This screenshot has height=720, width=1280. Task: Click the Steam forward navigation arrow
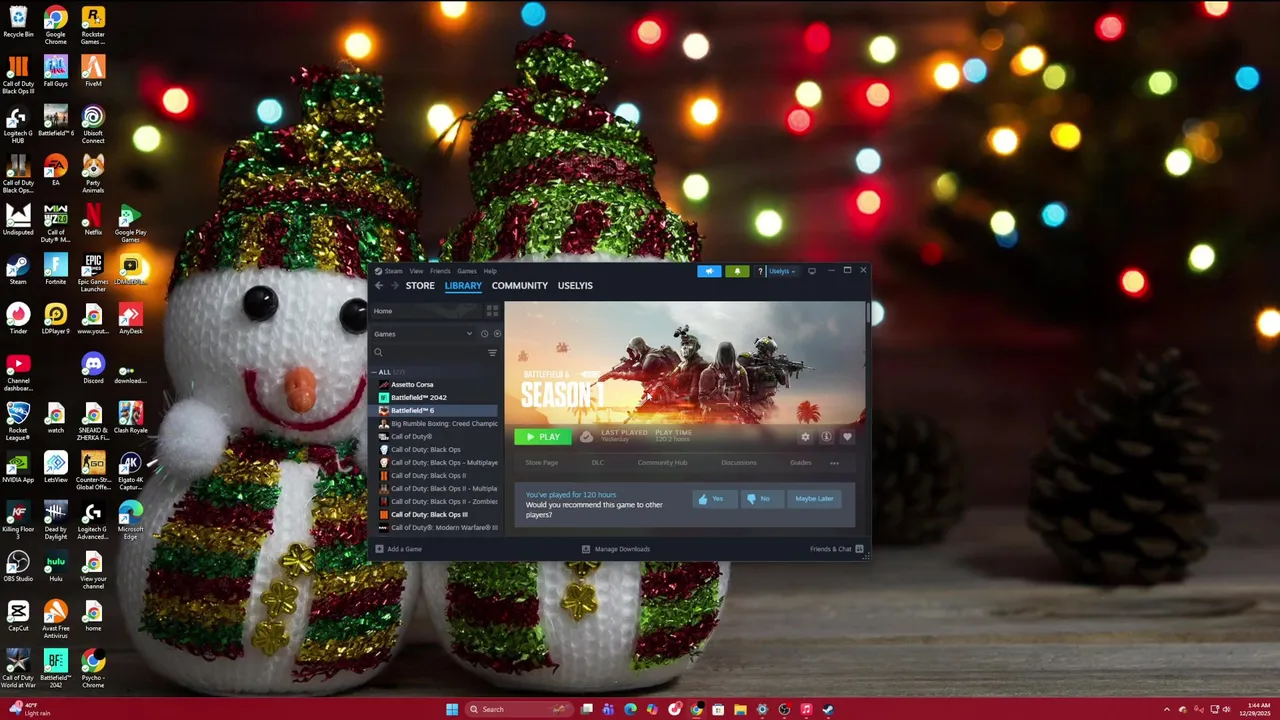[x=395, y=285]
